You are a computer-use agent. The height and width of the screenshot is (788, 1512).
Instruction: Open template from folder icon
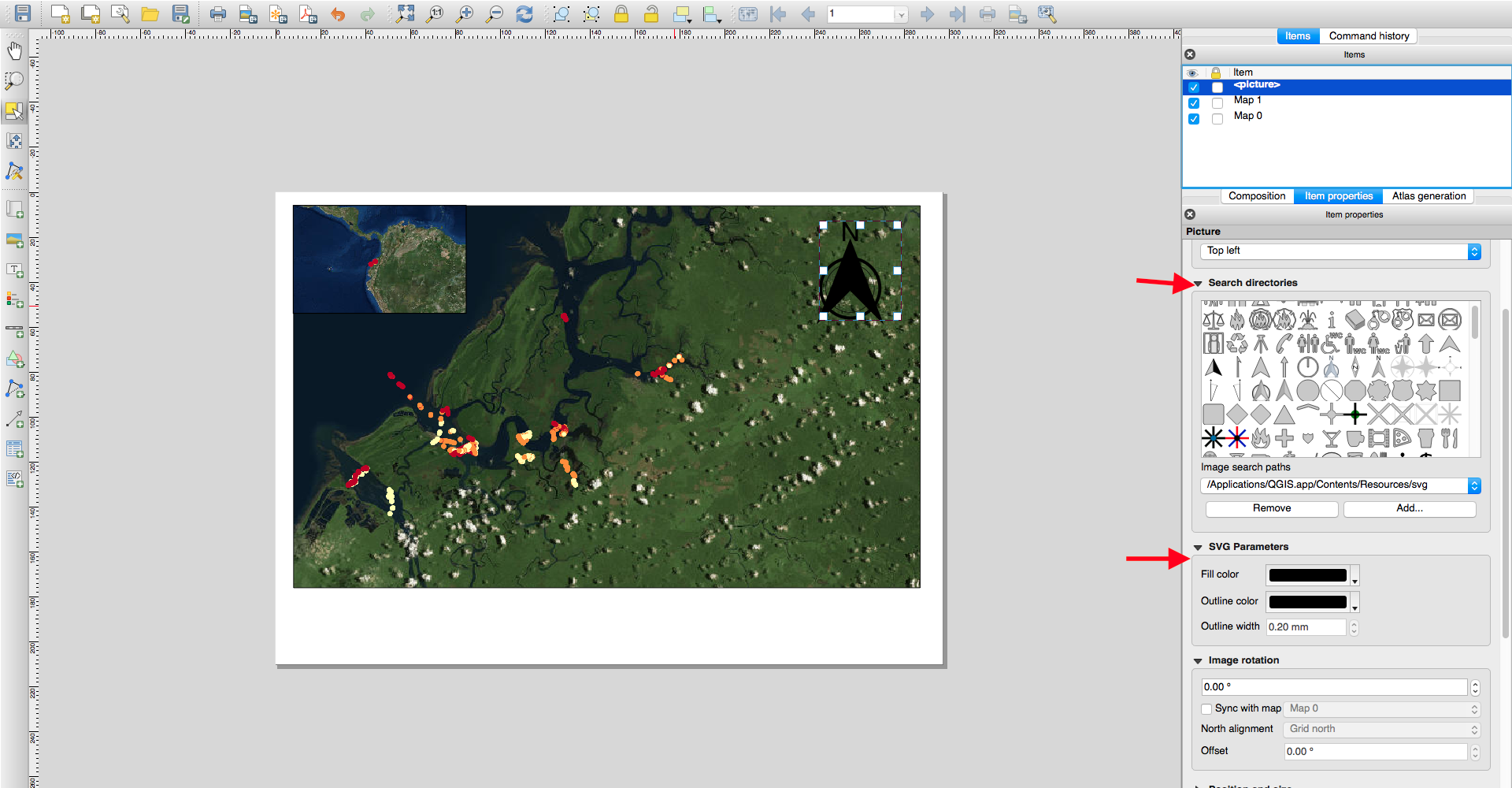(150, 13)
